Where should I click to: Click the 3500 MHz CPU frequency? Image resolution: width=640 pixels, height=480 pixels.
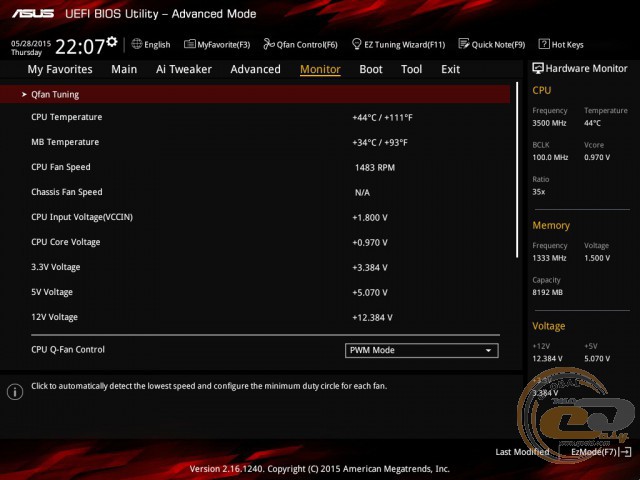(x=549, y=123)
